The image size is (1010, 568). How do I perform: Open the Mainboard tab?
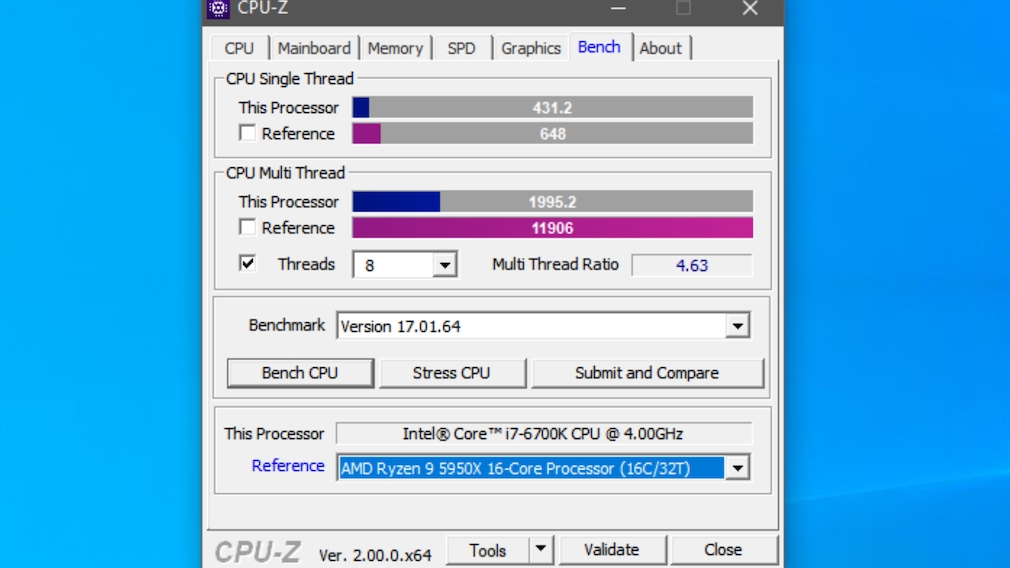tap(314, 48)
